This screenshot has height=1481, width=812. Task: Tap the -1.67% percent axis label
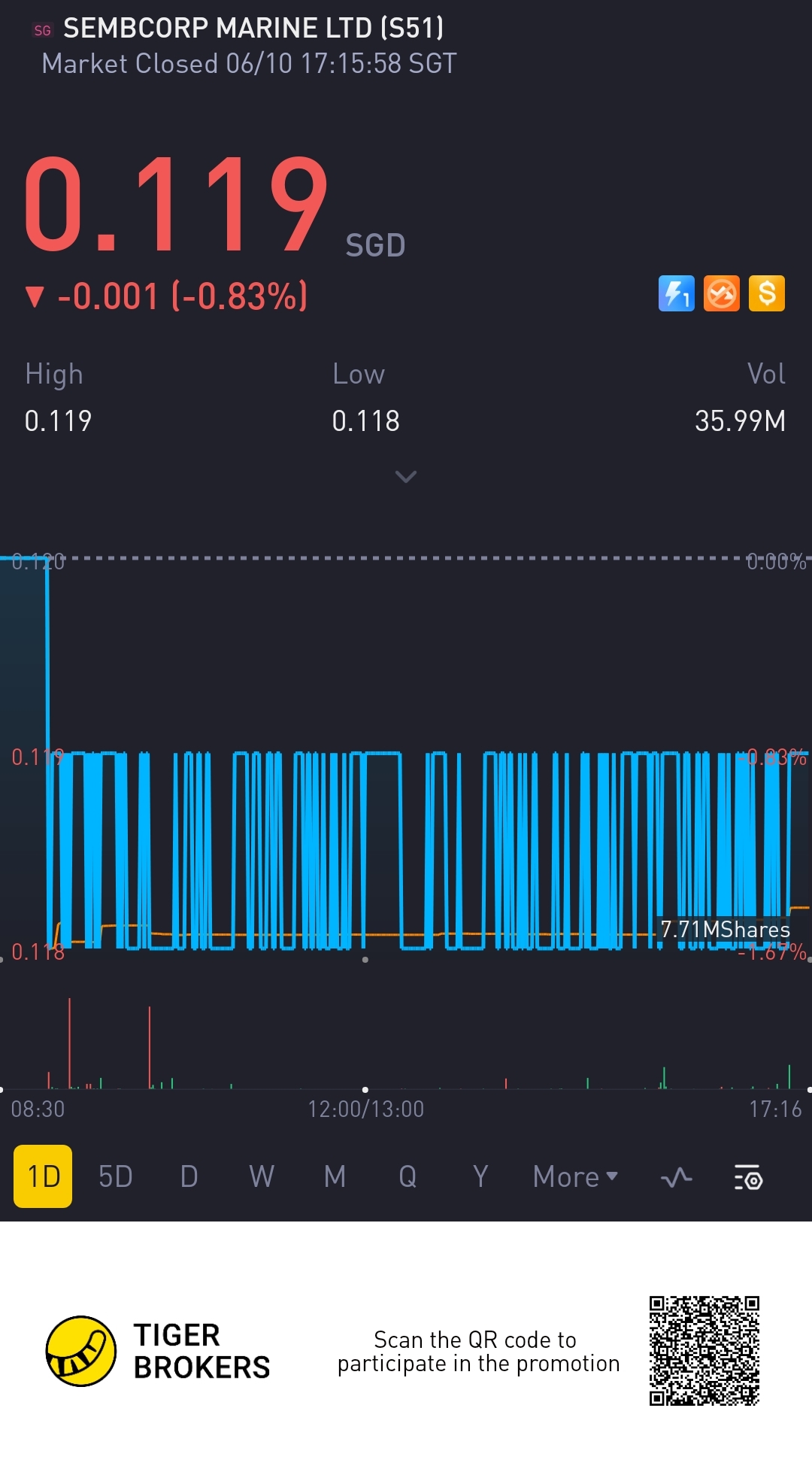tap(772, 953)
